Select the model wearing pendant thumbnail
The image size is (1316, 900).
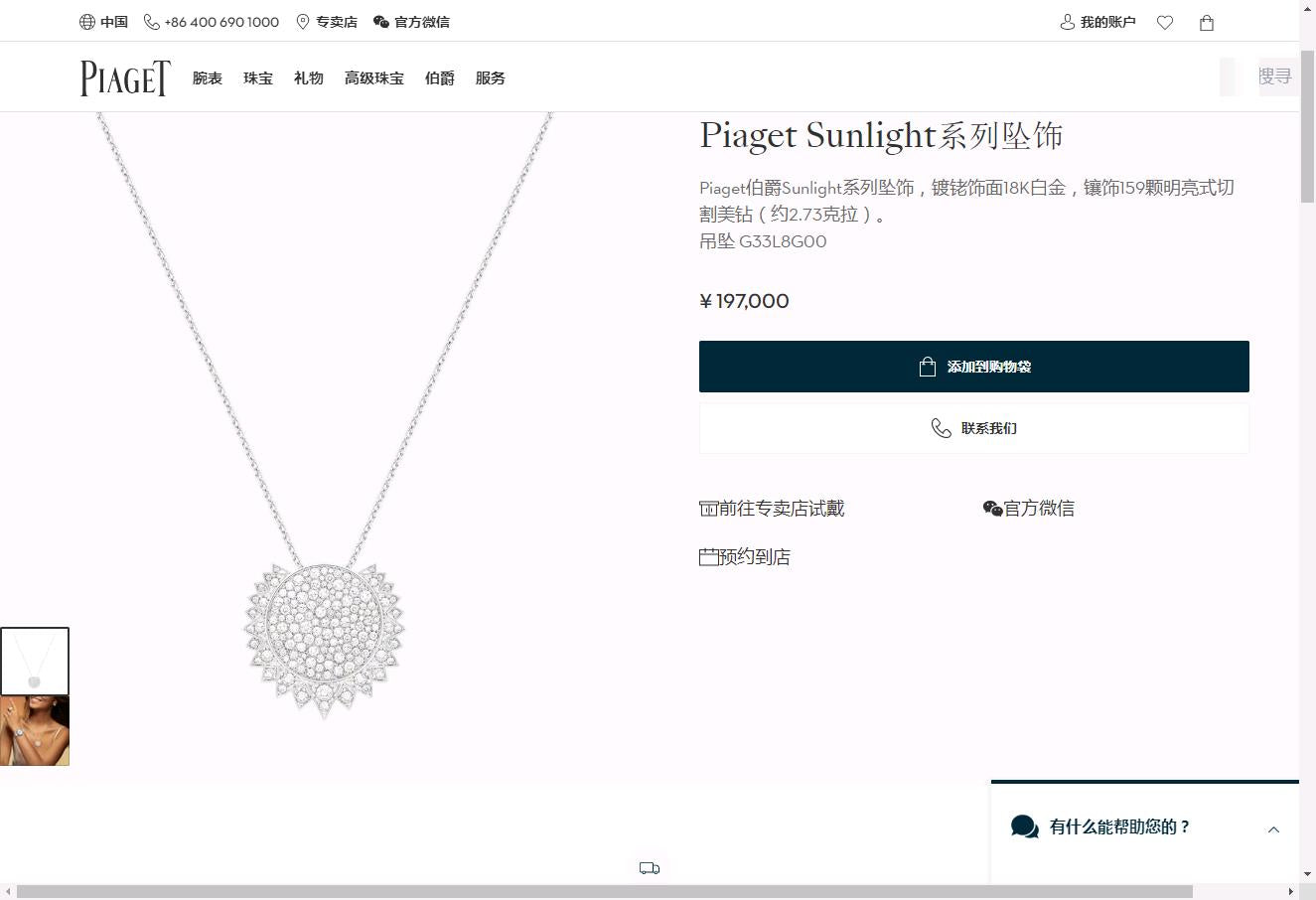35,731
